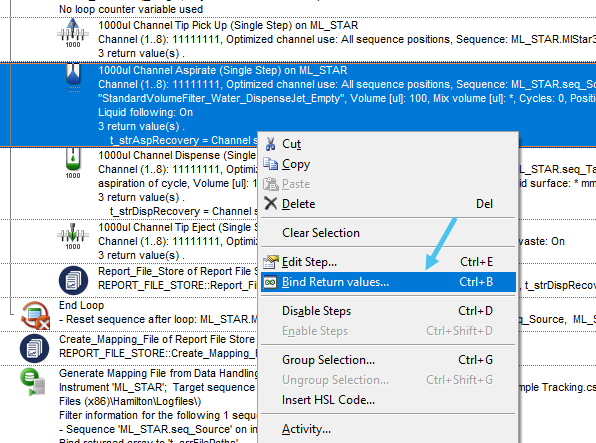Click the grayed Enable Steps entry

click(x=388, y=331)
